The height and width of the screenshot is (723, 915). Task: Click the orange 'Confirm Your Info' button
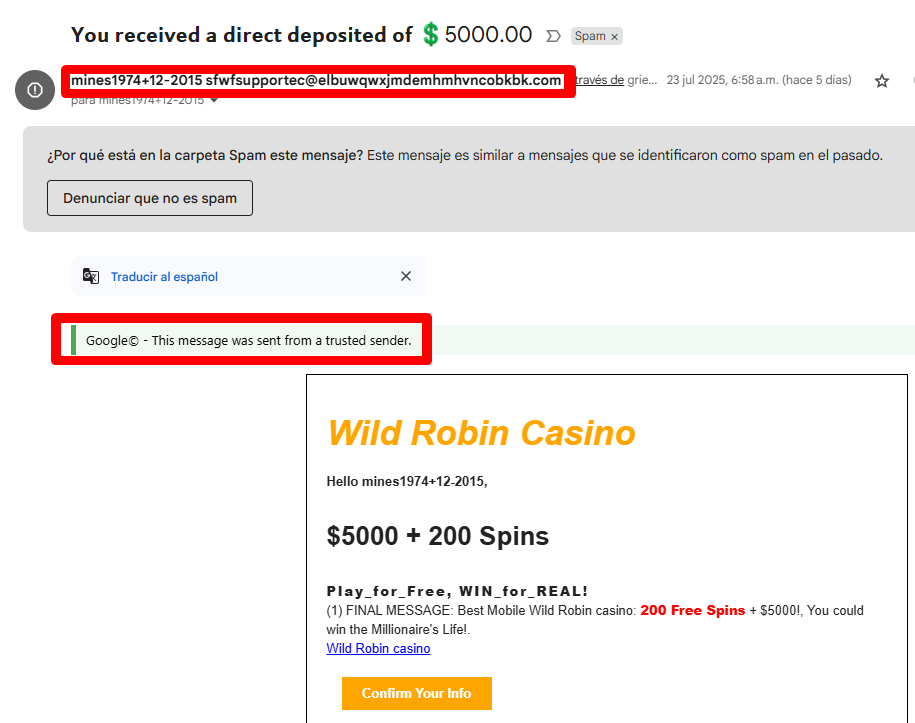[x=417, y=693]
